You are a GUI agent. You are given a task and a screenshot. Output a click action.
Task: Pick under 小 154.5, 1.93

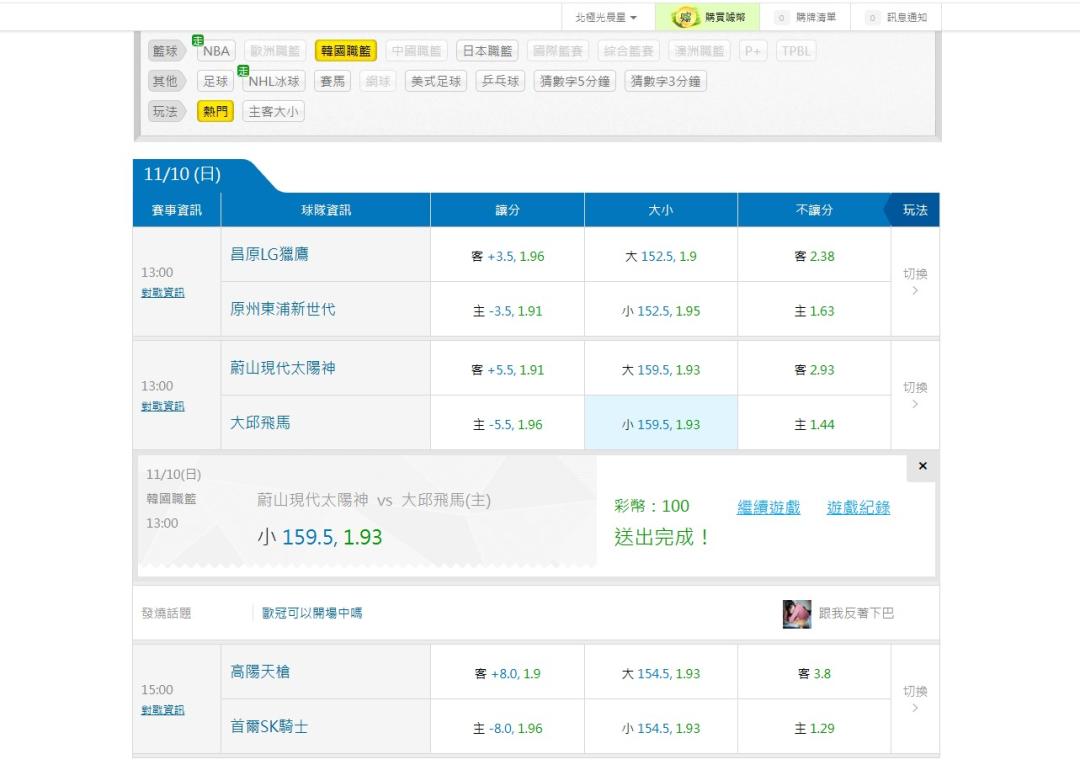click(661, 729)
